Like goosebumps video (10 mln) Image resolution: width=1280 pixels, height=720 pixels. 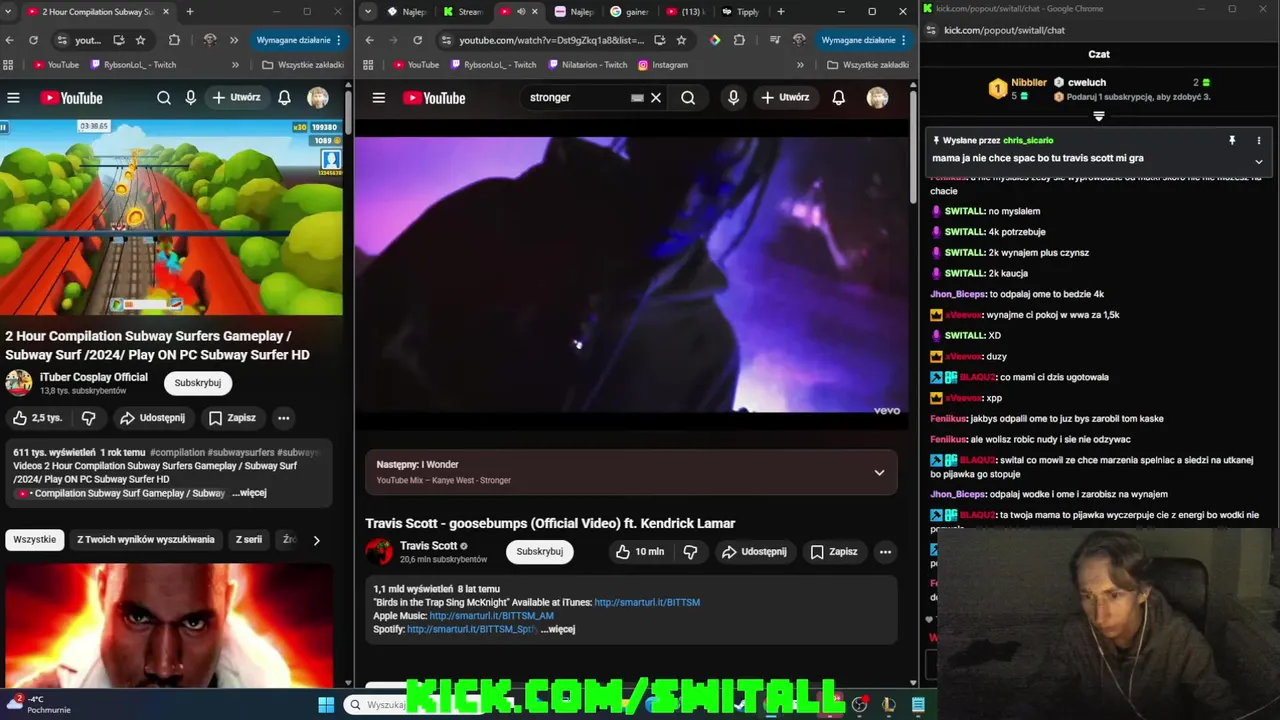point(639,552)
